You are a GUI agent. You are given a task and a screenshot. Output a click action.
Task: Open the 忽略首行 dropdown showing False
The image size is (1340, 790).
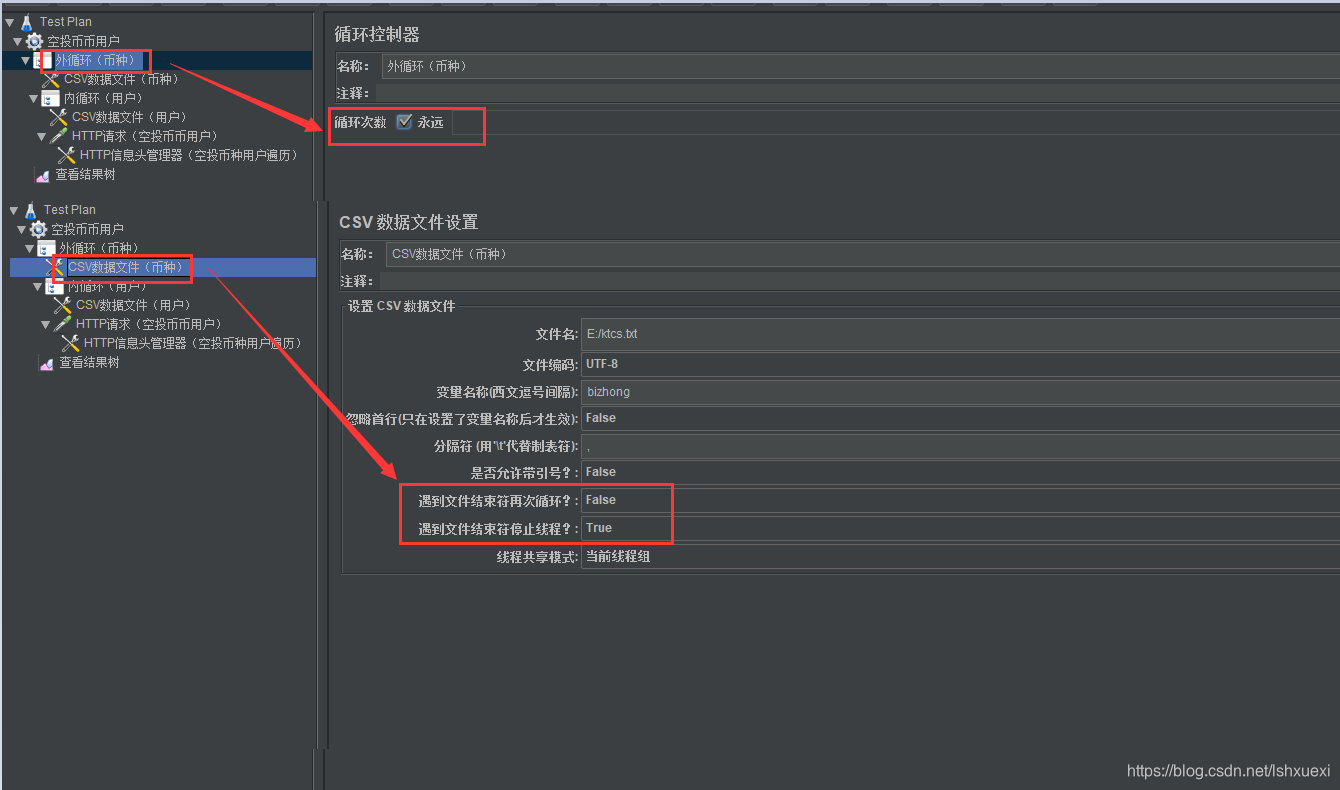960,418
